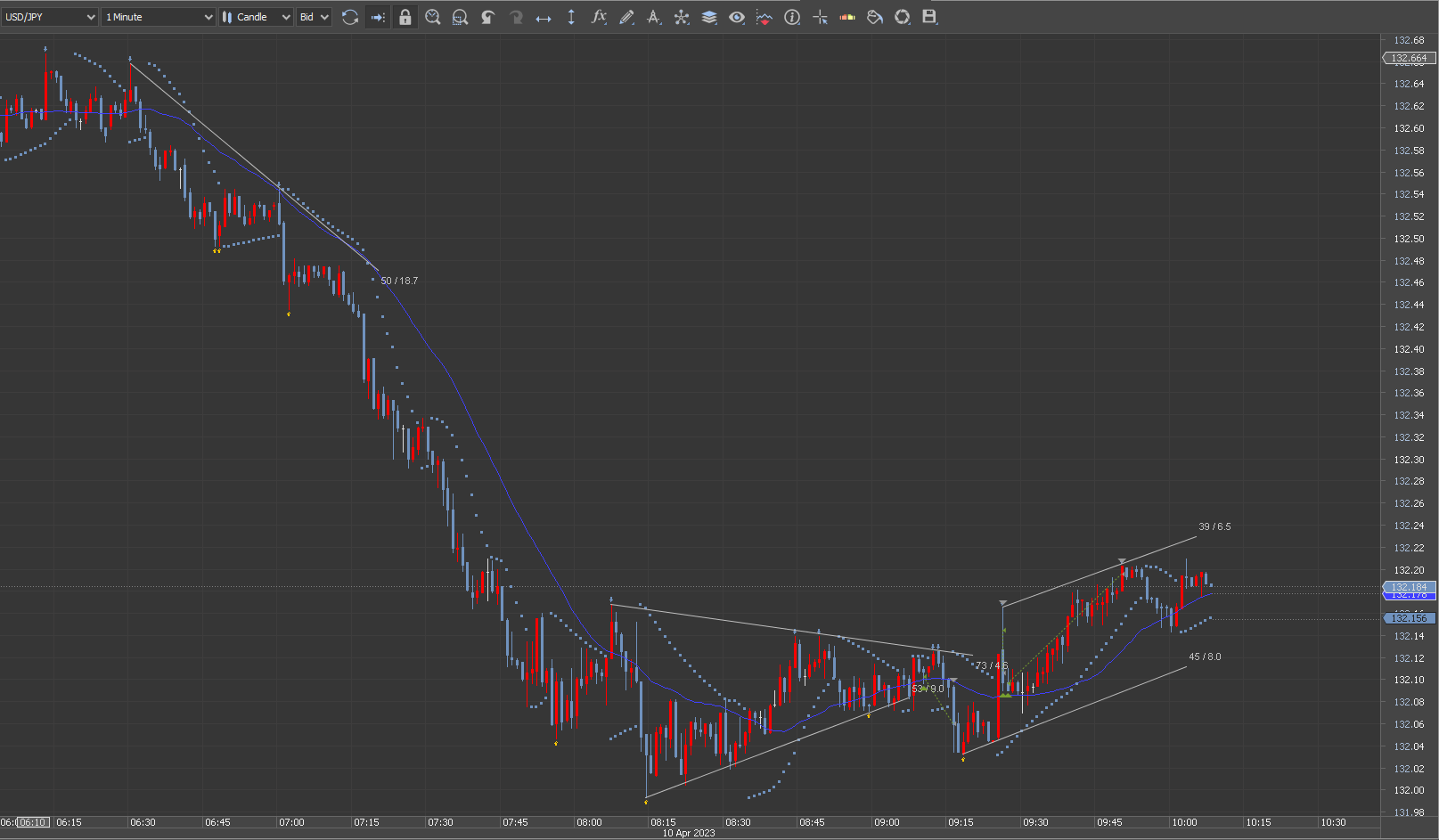Select the text annotation tool

coord(654,17)
